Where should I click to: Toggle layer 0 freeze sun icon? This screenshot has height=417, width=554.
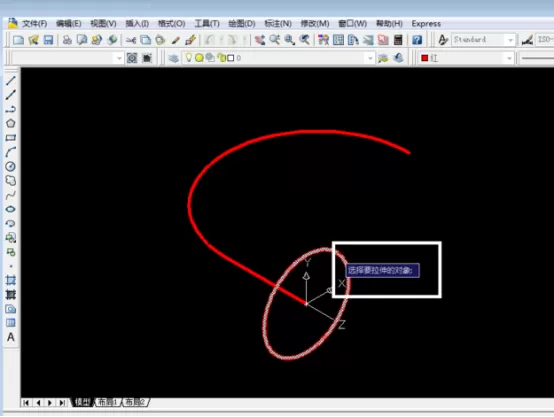tap(199, 58)
